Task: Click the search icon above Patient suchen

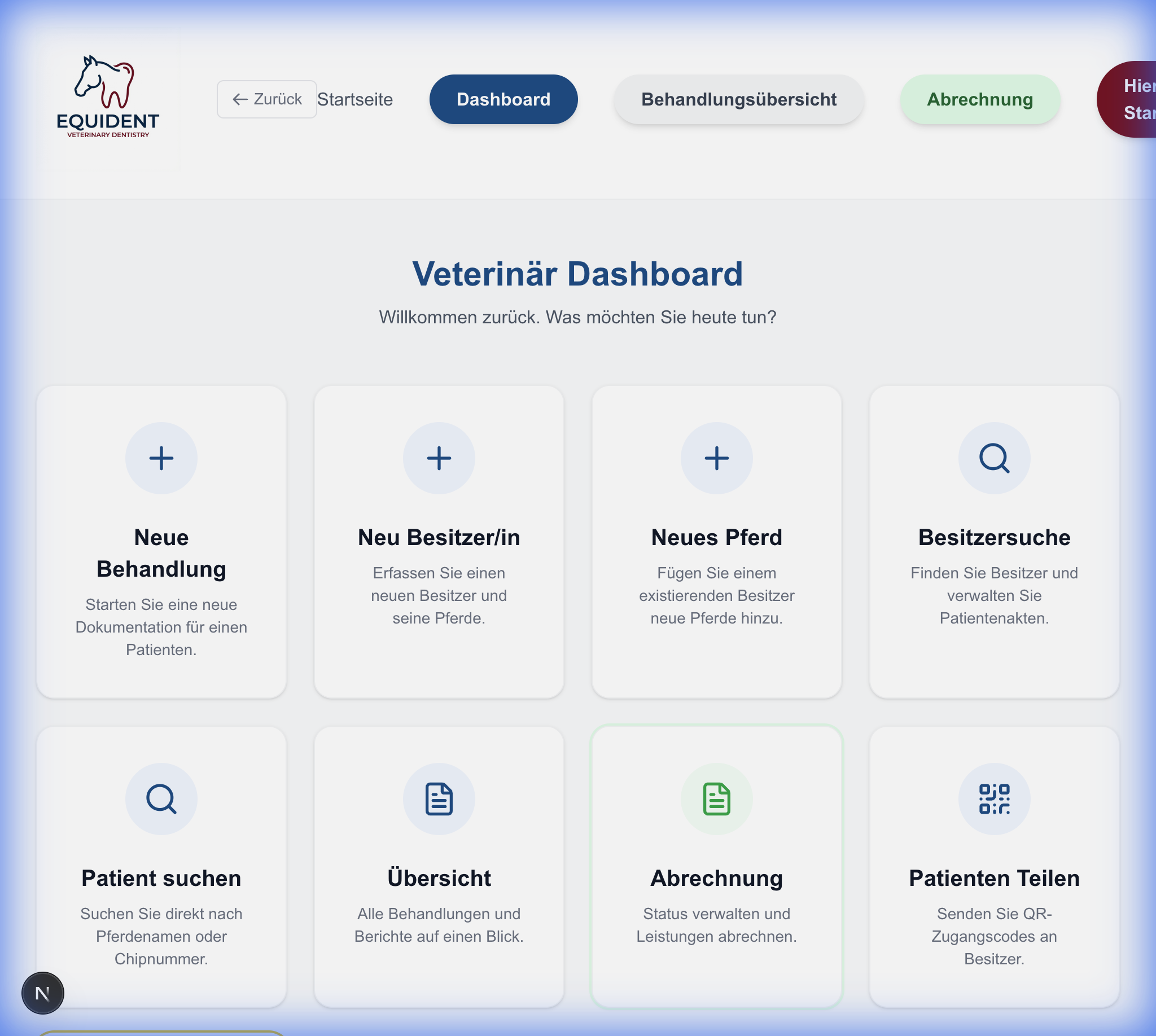Action: [161, 798]
